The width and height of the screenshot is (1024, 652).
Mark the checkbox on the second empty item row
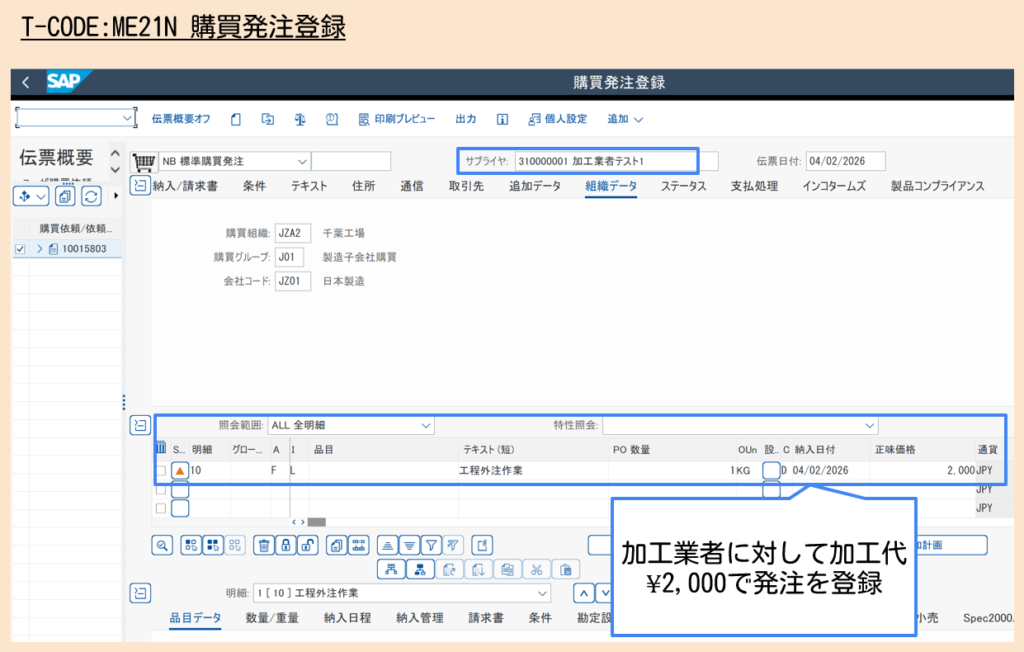click(163, 507)
